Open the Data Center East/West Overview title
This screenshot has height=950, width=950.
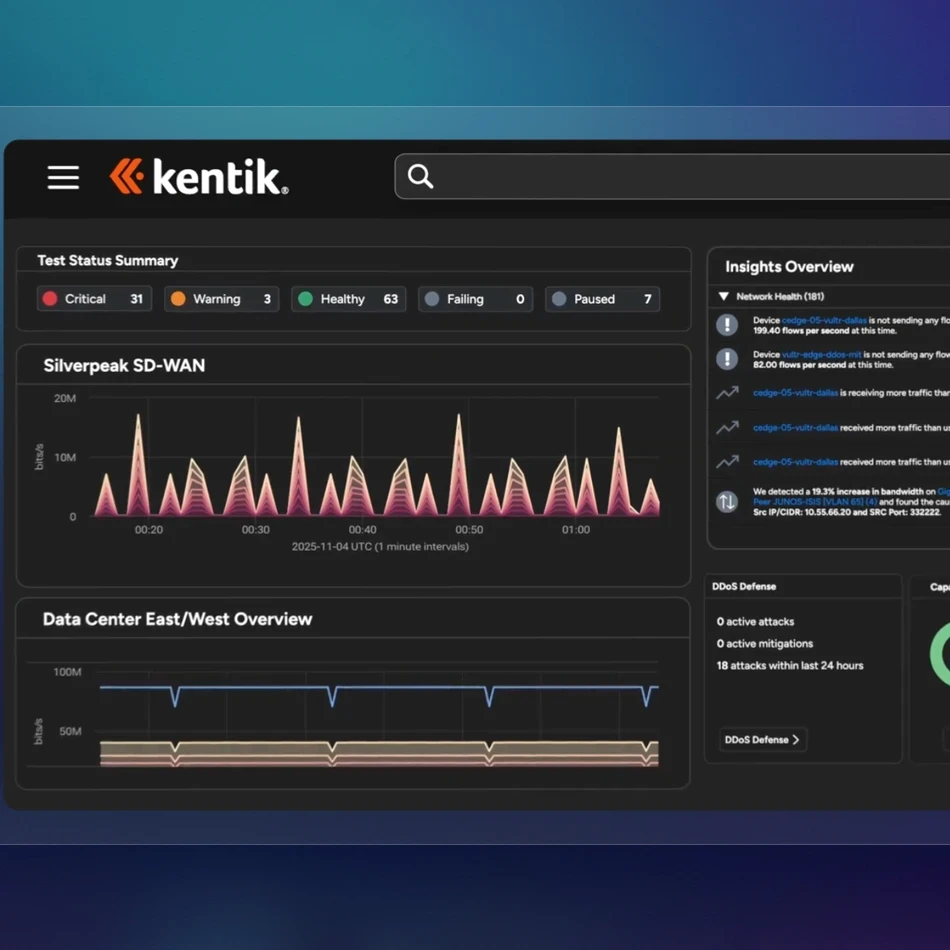pos(178,619)
